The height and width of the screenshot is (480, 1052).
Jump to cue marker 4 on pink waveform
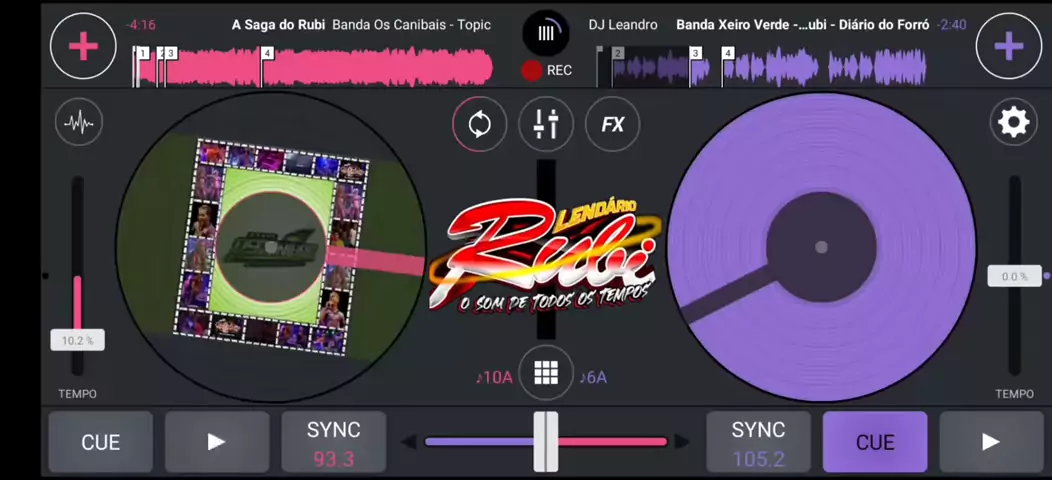(x=267, y=54)
